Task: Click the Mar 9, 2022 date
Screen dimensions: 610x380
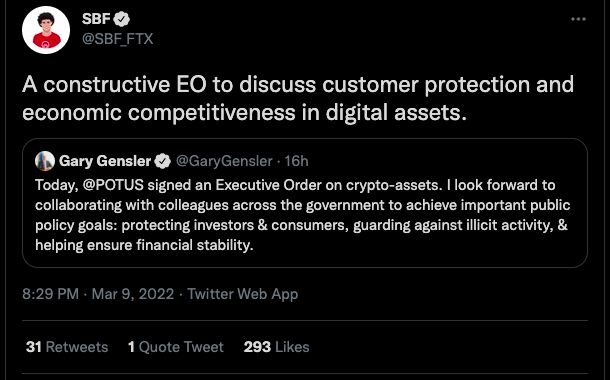Action: point(133,294)
